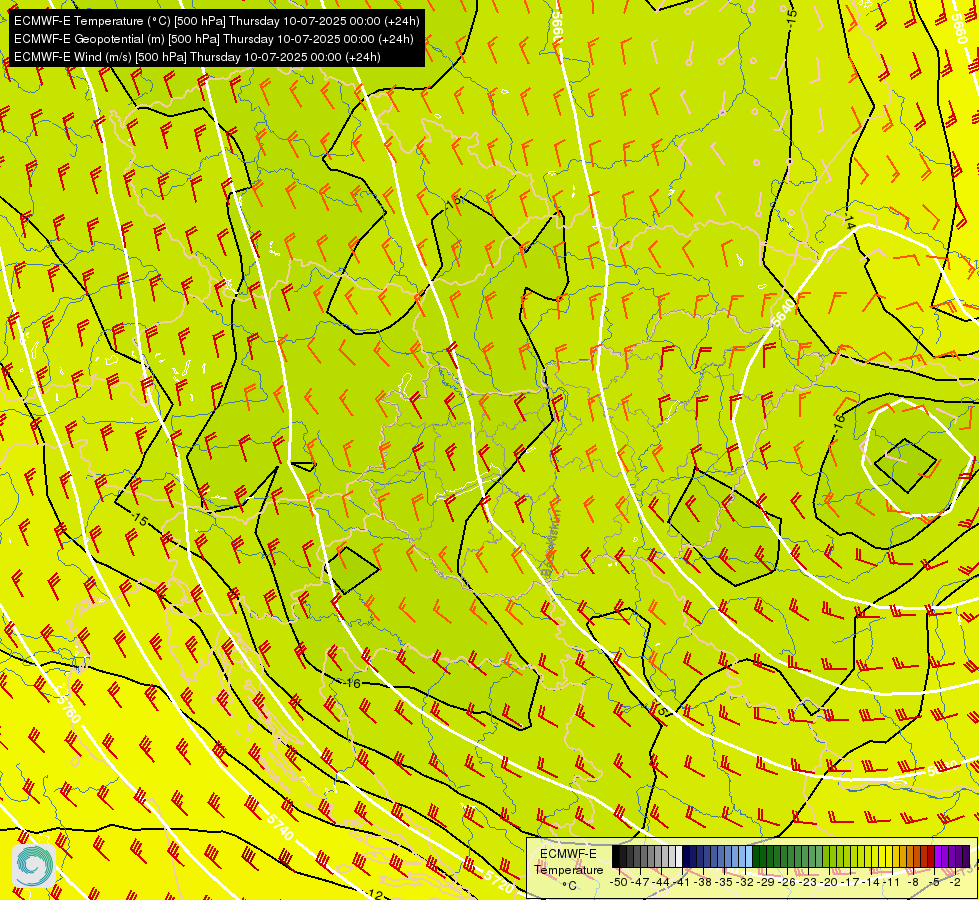Click the darkest purple swatch at legend end
The height and width of the screenshot is (900, 979).
tap(966, 856)
